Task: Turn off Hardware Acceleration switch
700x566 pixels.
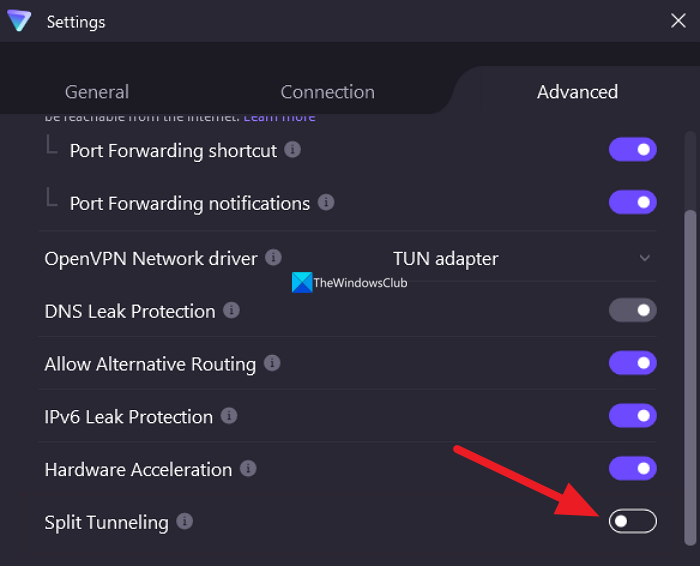Action: pyautogui.click(x=632, y=468)
